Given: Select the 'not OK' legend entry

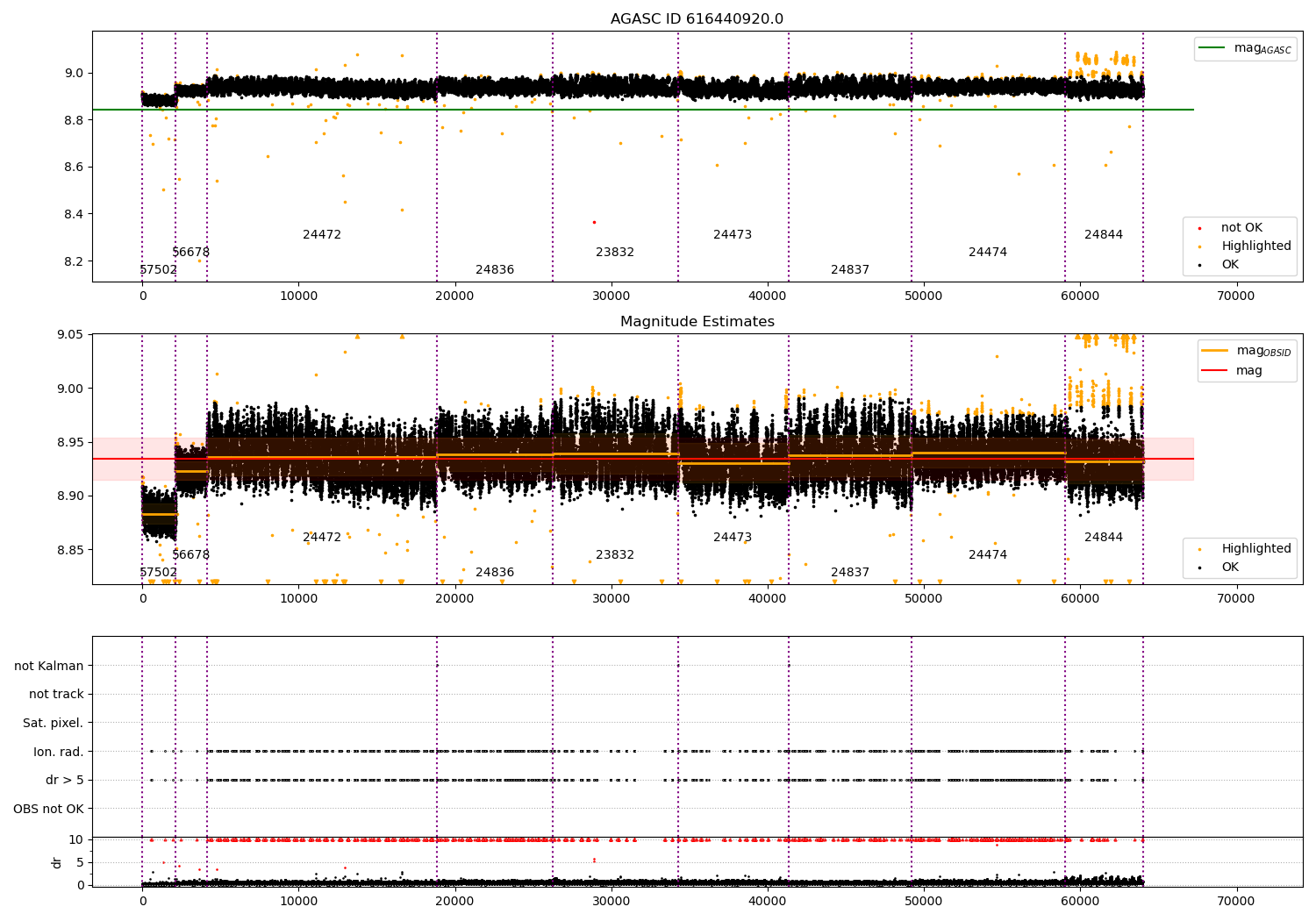Looking at the screenshot, I should click(x=1241, y=228).
